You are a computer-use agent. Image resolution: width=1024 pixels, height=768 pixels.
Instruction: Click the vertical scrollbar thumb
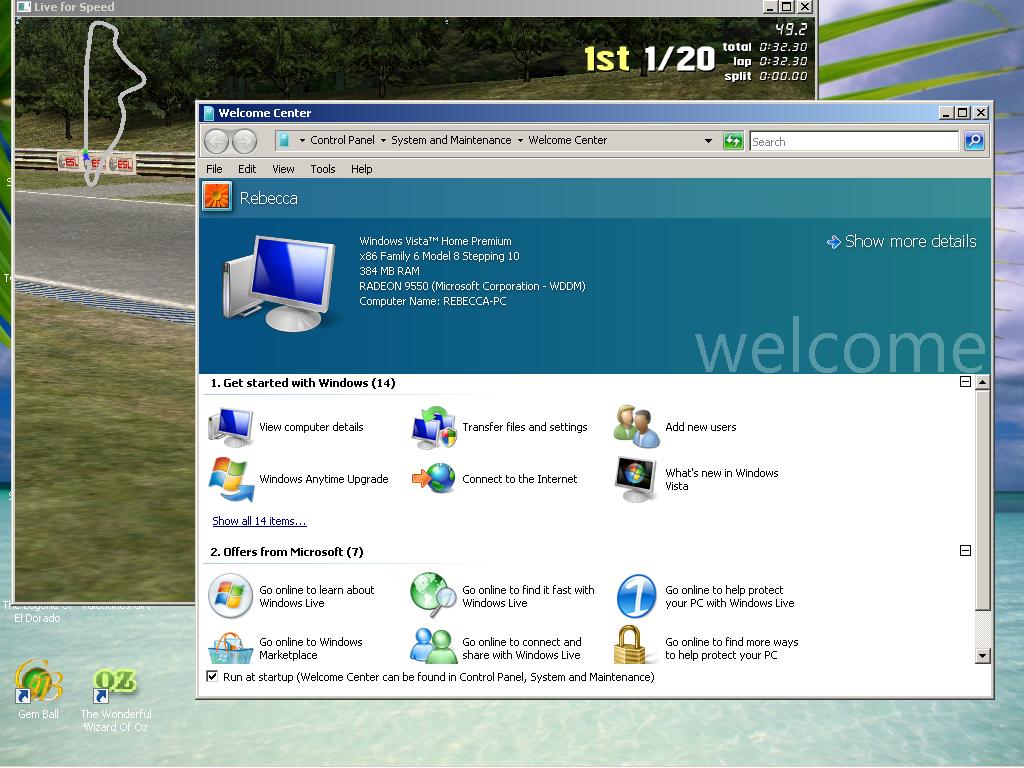coord(982,500)
